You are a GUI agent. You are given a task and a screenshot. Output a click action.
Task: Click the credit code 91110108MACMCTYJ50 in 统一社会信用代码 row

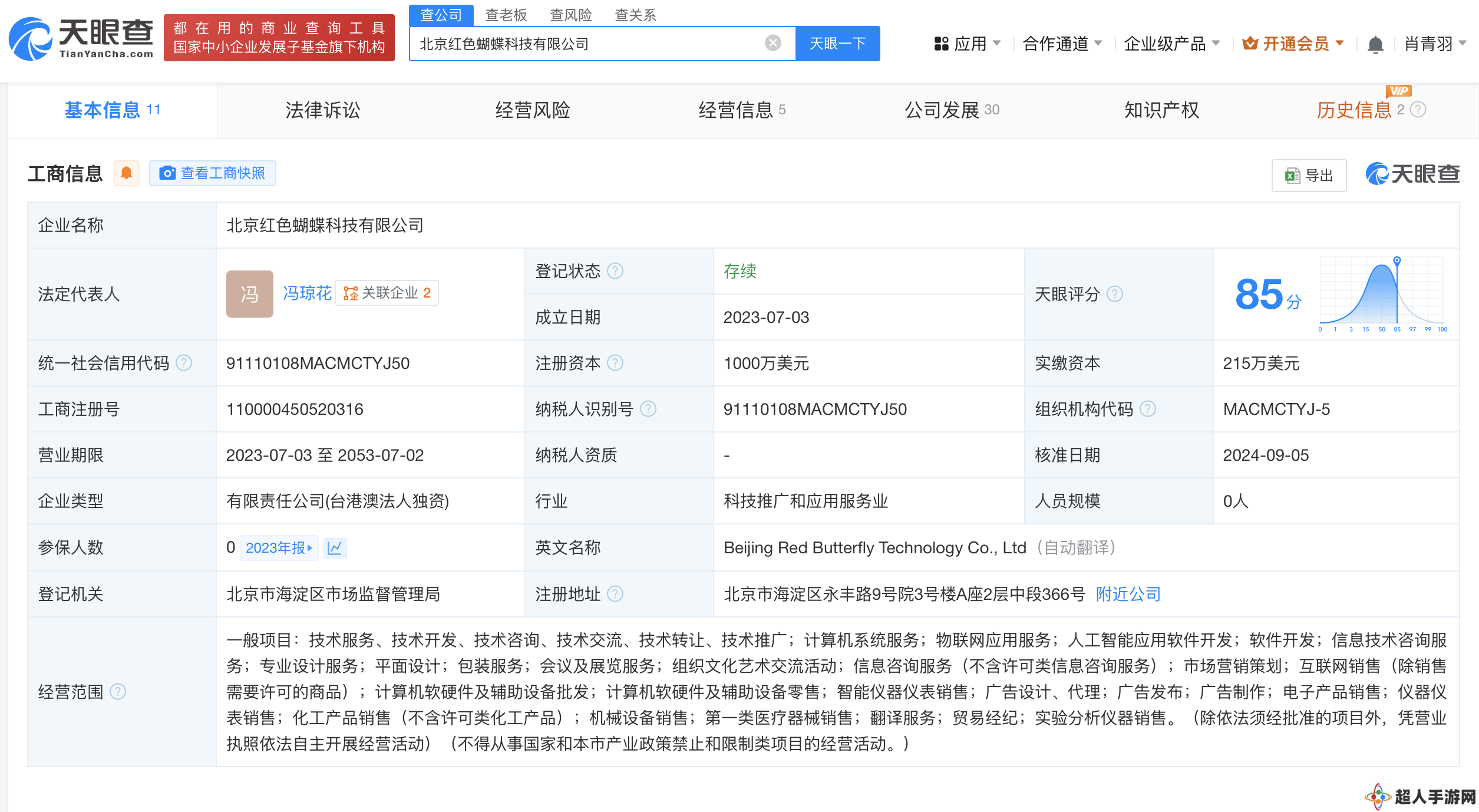click(x=318, y=363)
